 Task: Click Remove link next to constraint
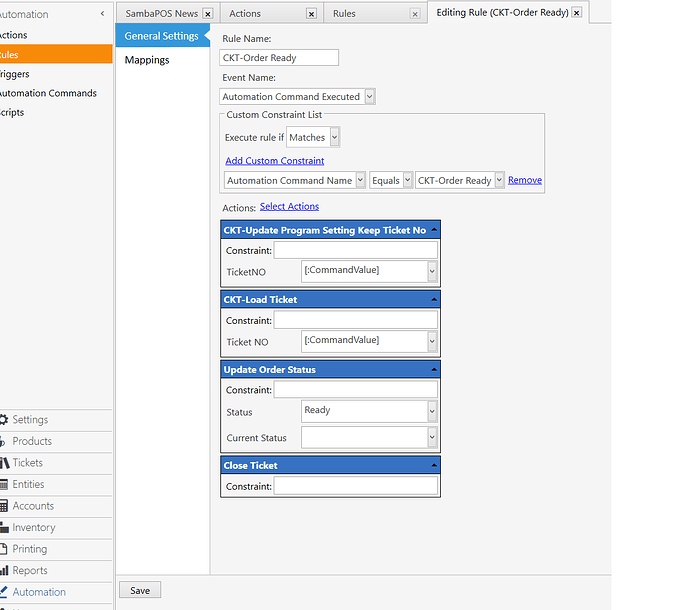pyautogui.click(x=525, y=180)
